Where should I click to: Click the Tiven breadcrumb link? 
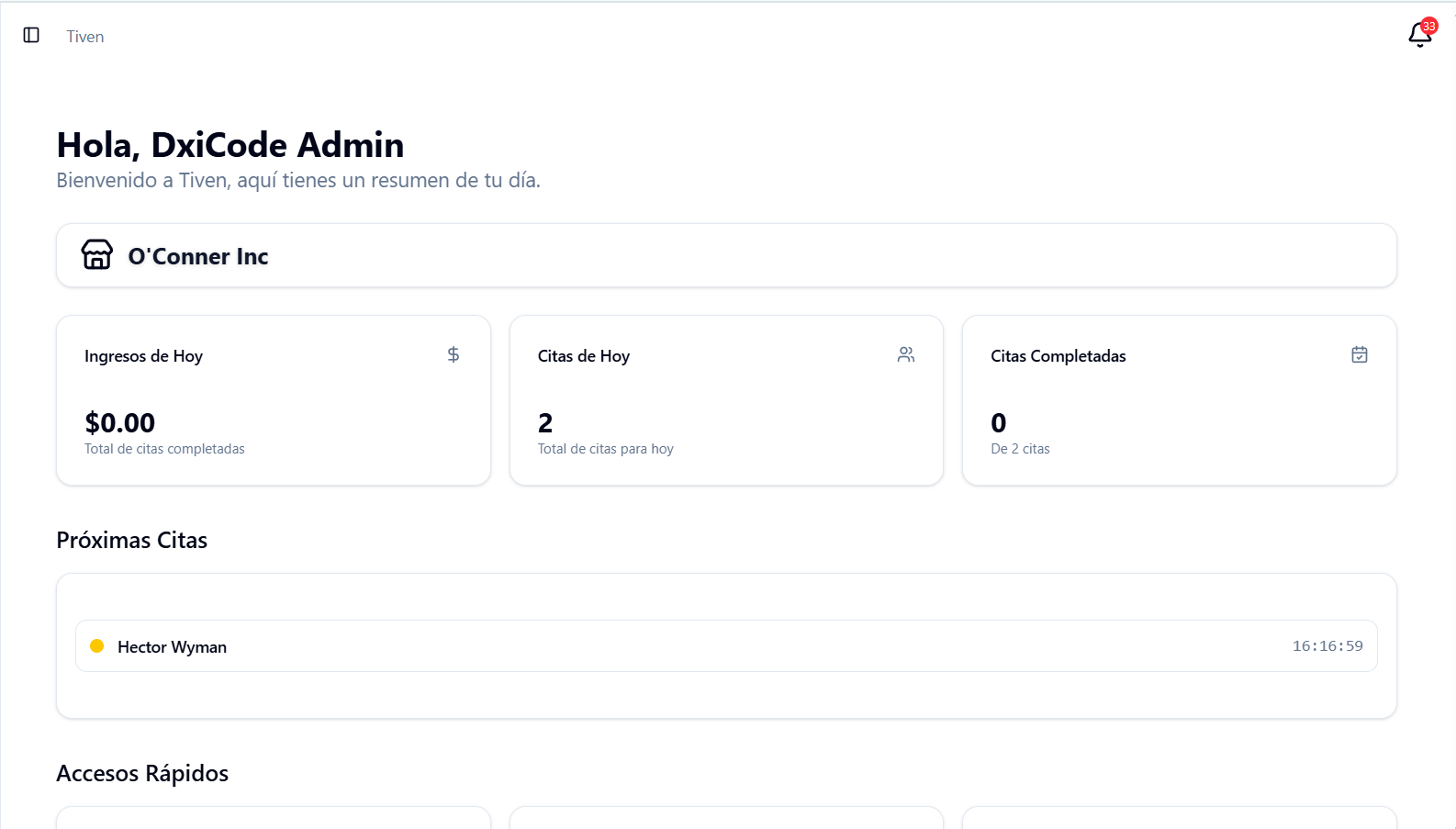[85, 37]
